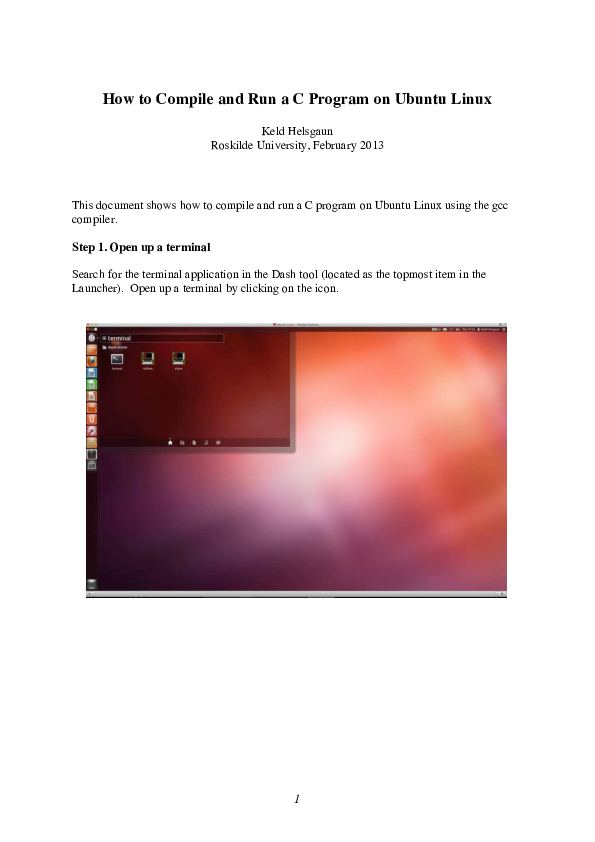
Task: Open System Settings from the launcher
Action: pos(92,431)
